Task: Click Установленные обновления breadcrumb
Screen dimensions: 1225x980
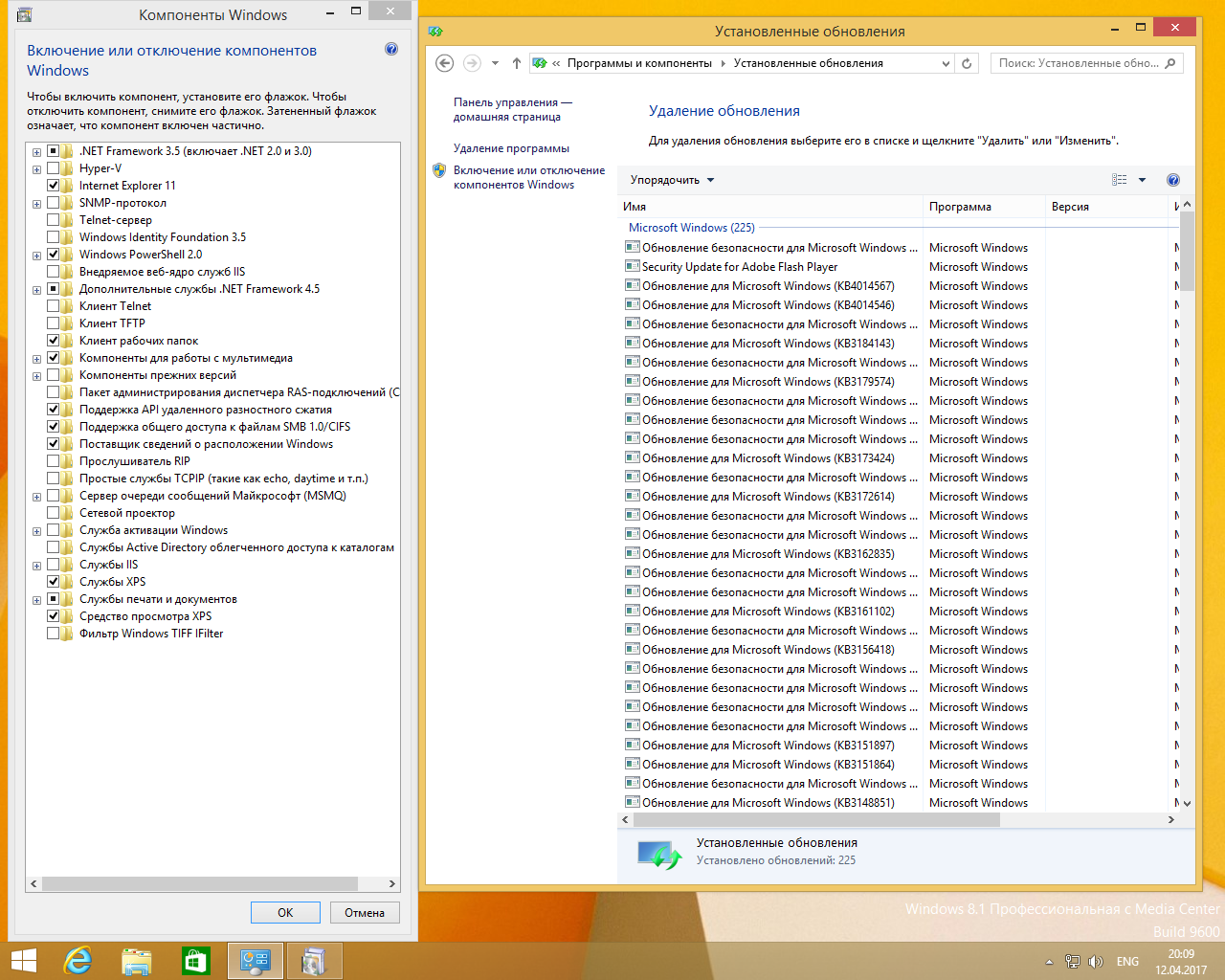Action: [808, 63]
